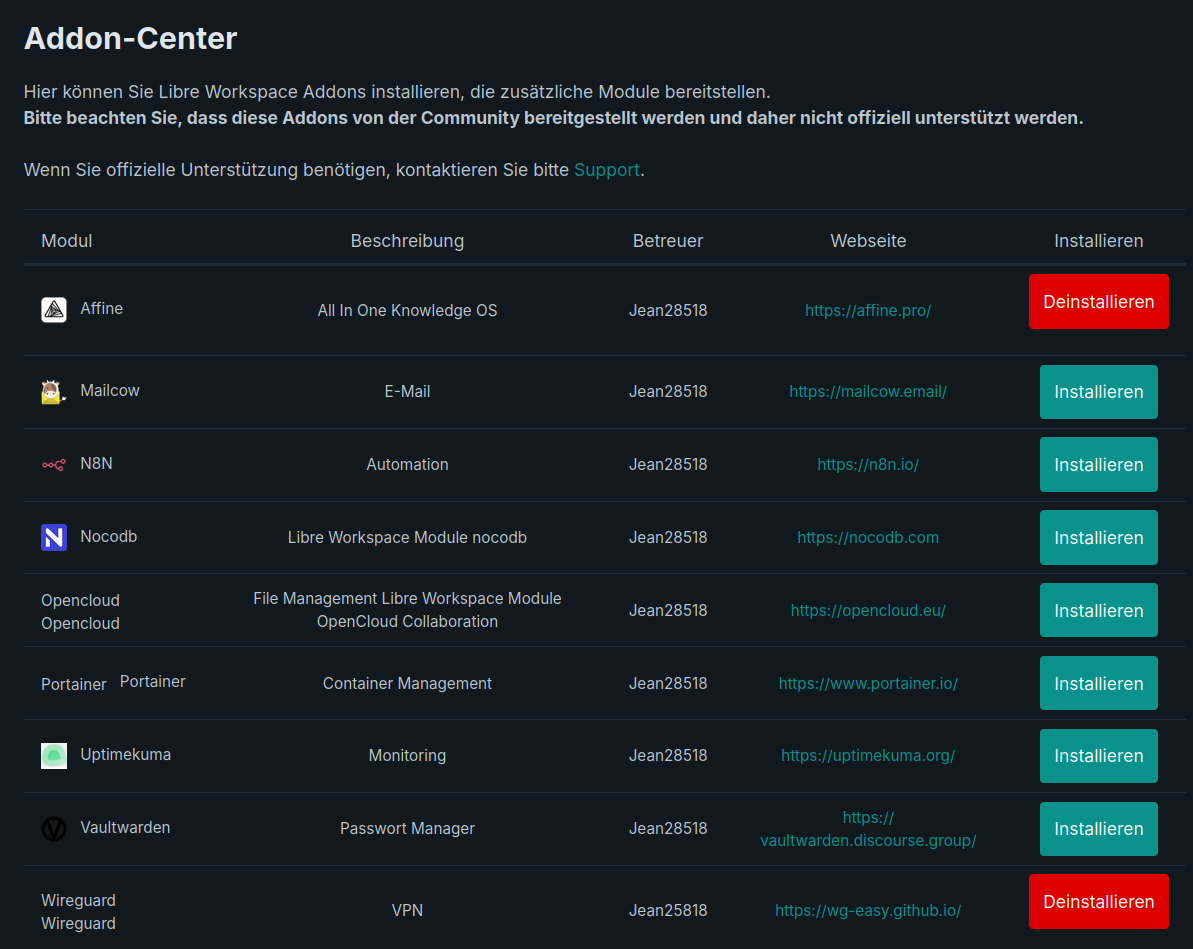Screen dimensions: 1193x949
Task: Click the N8N workflow icon
Action: click(x=54, y=465)
